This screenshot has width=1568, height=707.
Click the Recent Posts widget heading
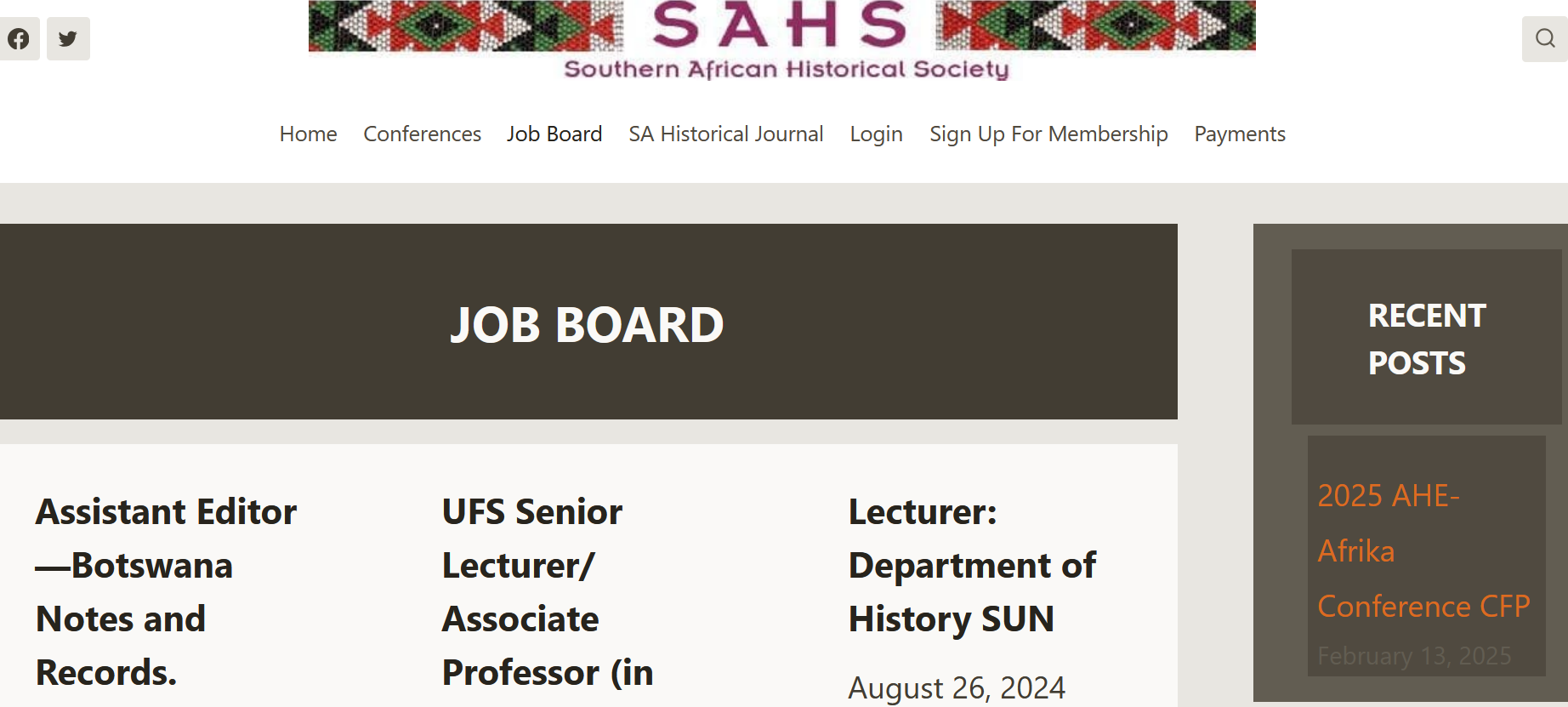[x=1427, y=339]
